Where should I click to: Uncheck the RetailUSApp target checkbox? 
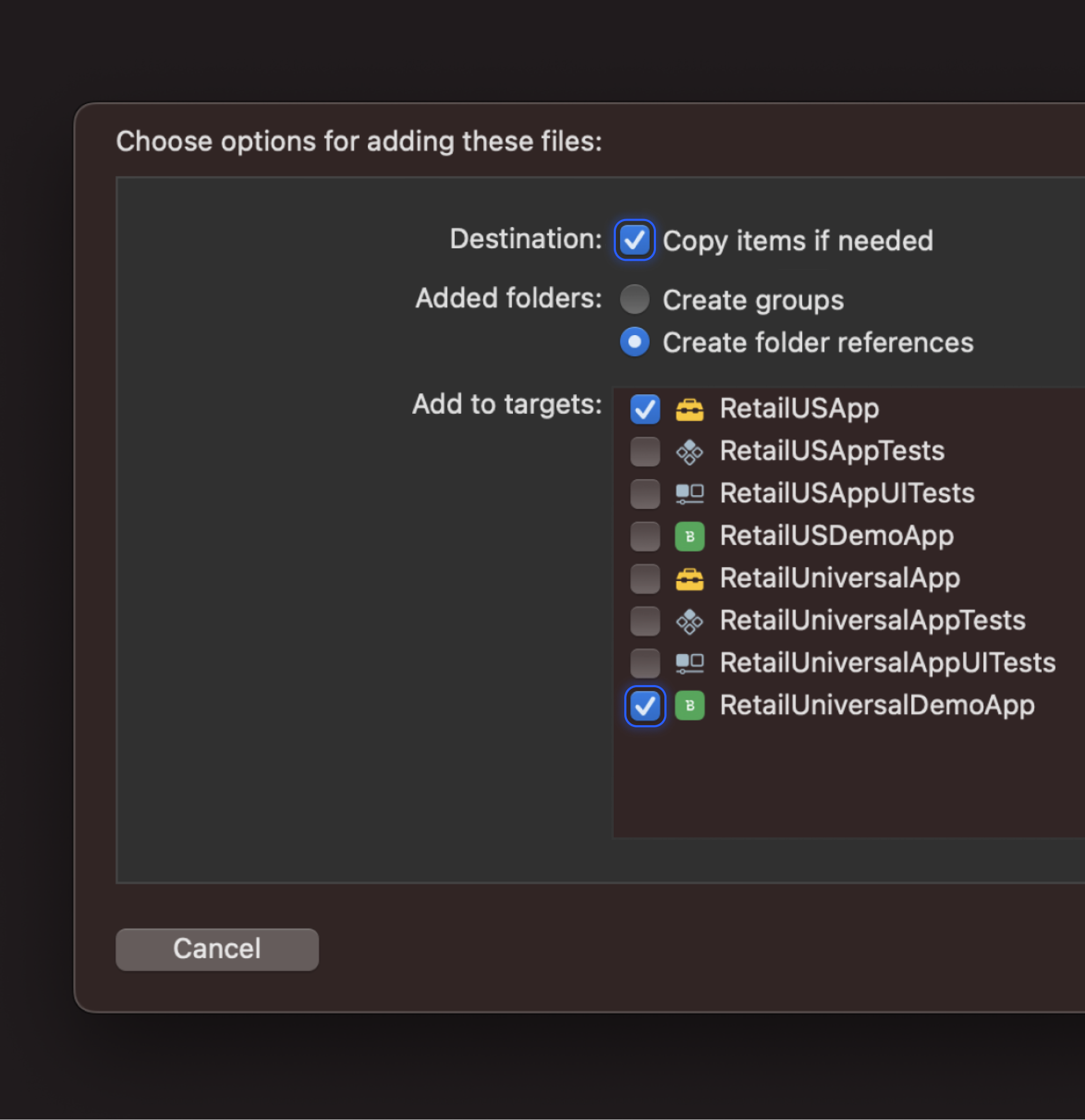click(644, 409)
